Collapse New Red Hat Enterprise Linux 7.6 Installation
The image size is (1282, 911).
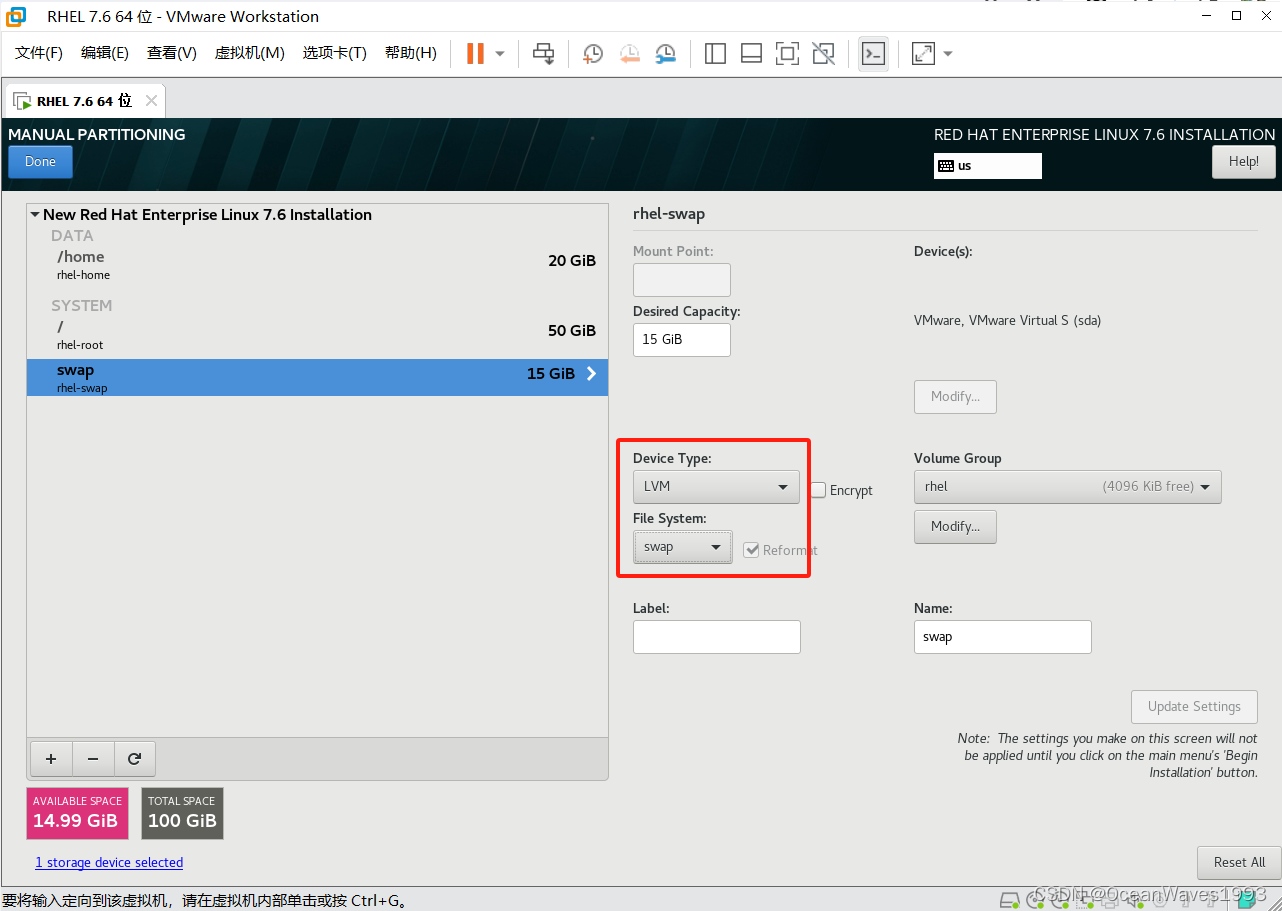tap(35, 214)
